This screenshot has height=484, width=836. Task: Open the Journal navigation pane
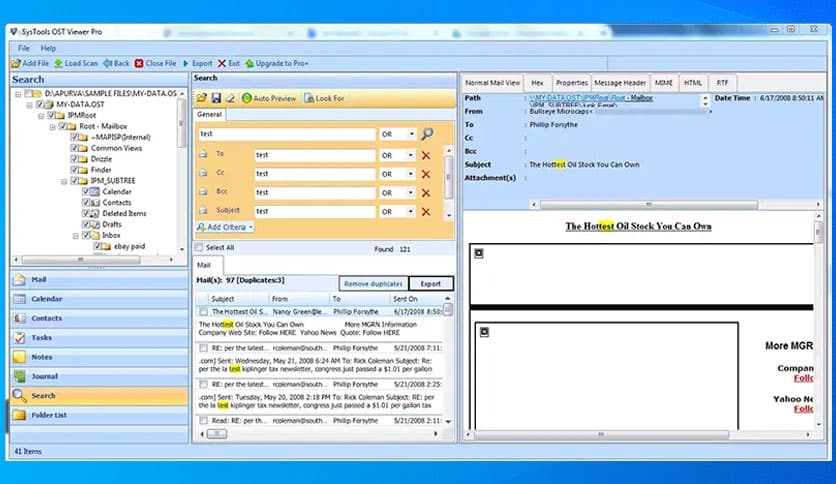point(99,376)
